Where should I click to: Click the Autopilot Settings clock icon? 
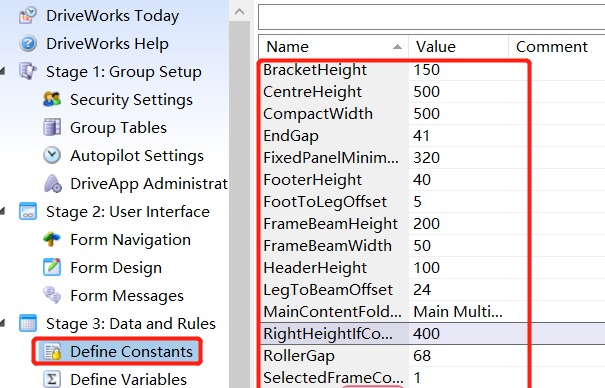click(52, 155)
